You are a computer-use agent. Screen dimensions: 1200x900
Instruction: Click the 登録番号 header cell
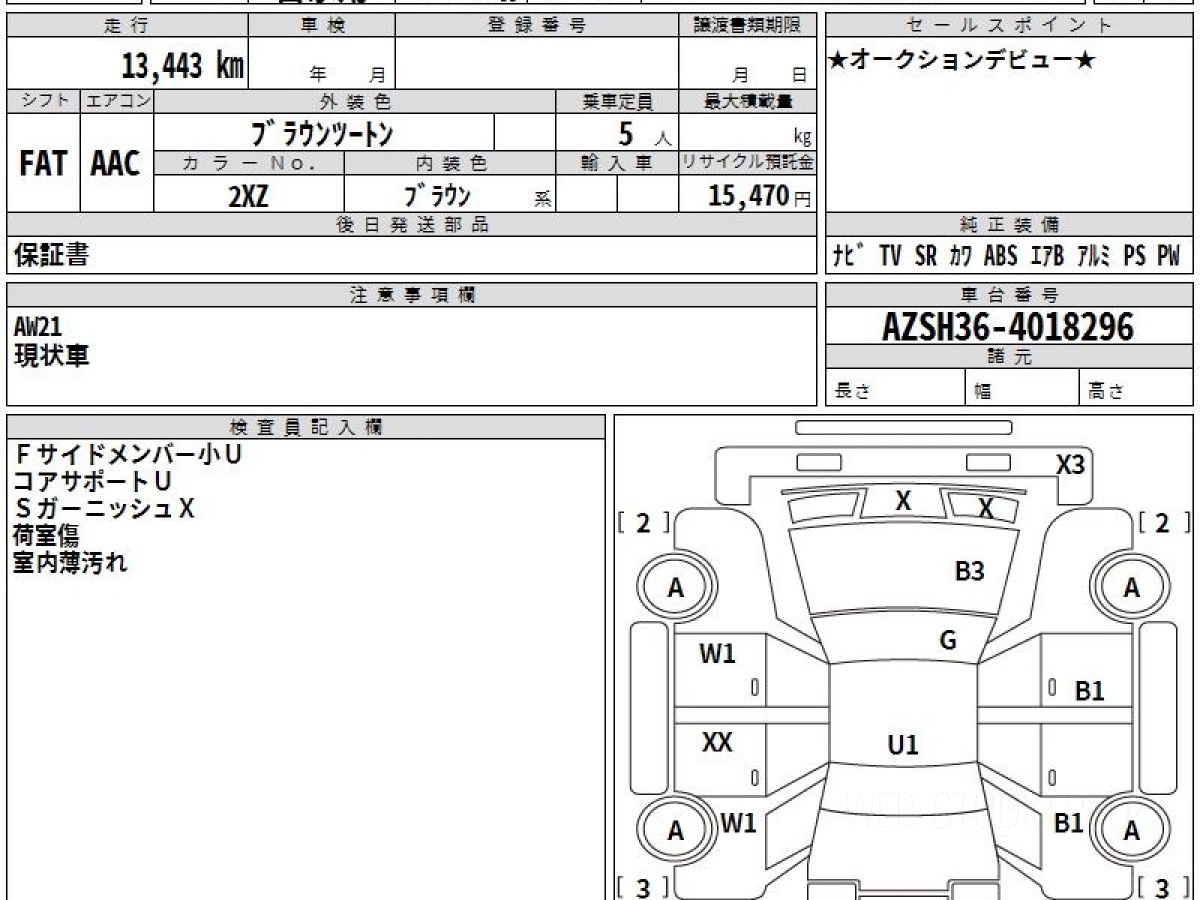pos(537,26)
